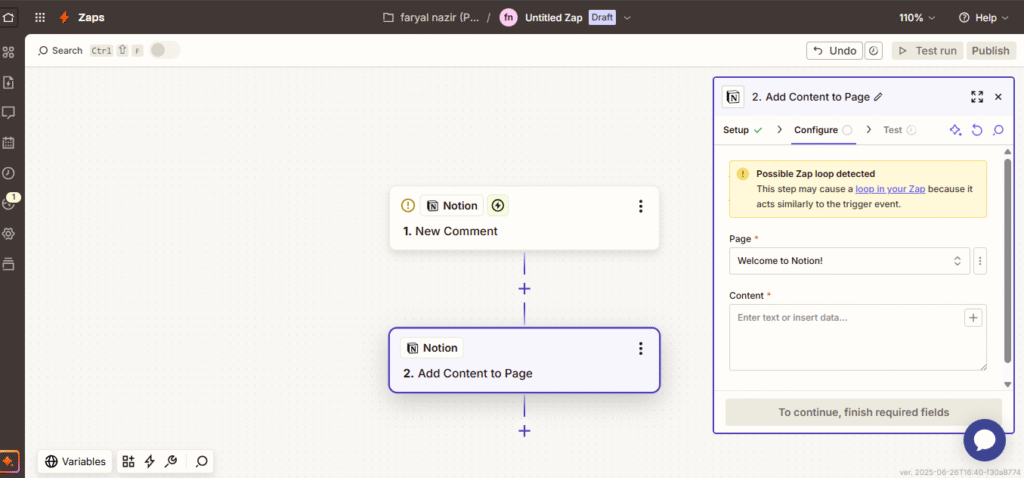
Task: Rename step with the pencil icon
Action: click(x=878, y=97)
